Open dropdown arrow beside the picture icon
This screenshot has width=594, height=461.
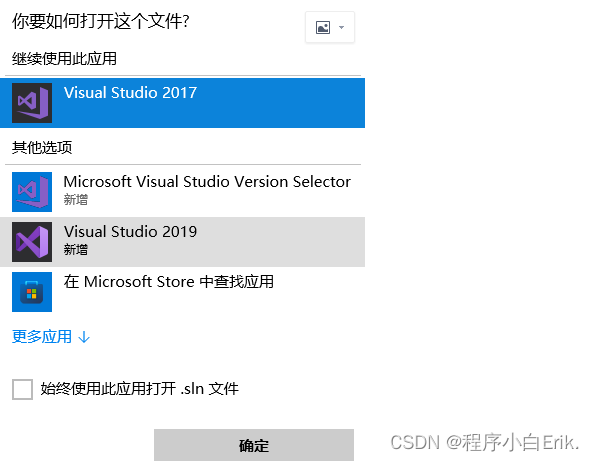point(341,27)
